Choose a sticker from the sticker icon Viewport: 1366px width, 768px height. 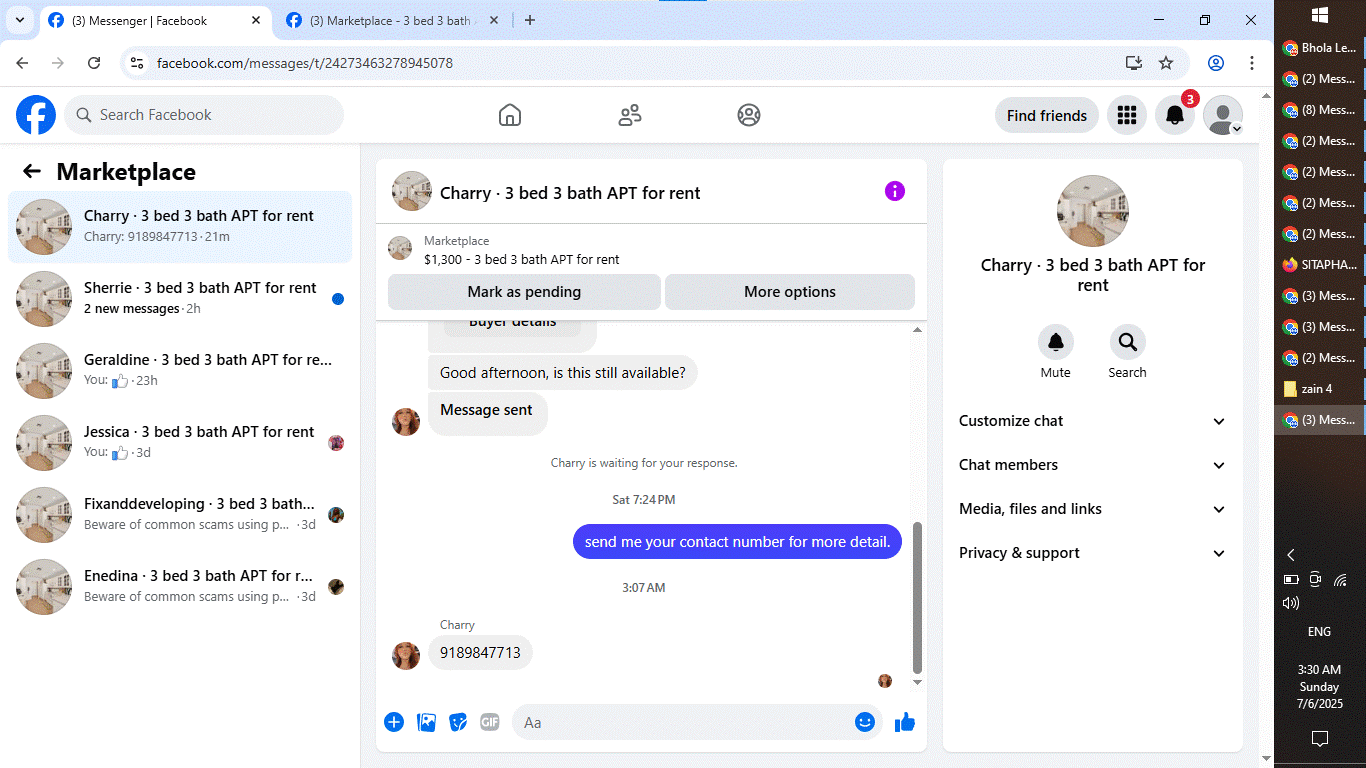click(x=458, y=722)
